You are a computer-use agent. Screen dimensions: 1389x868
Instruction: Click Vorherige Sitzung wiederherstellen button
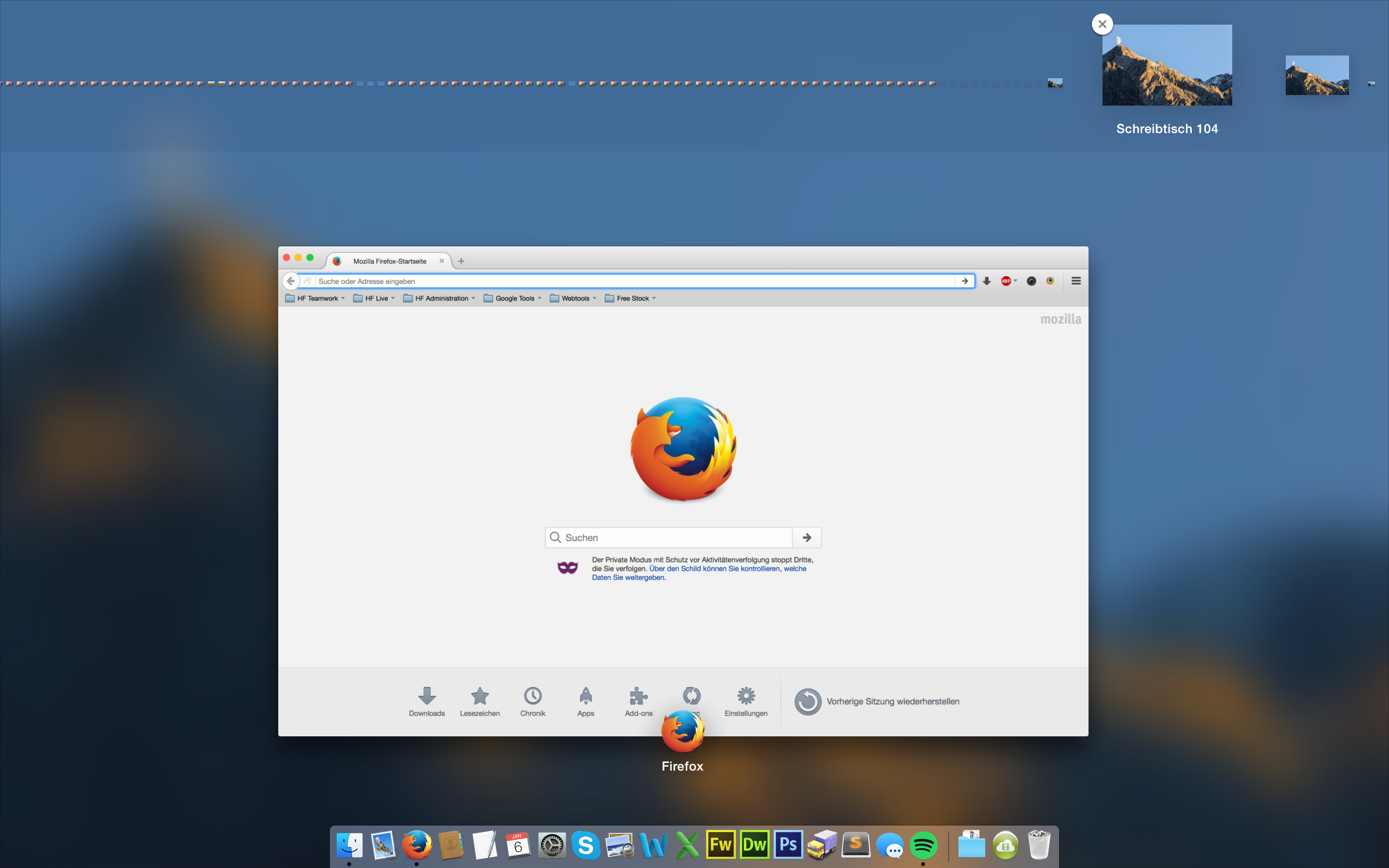pos(877,702)
